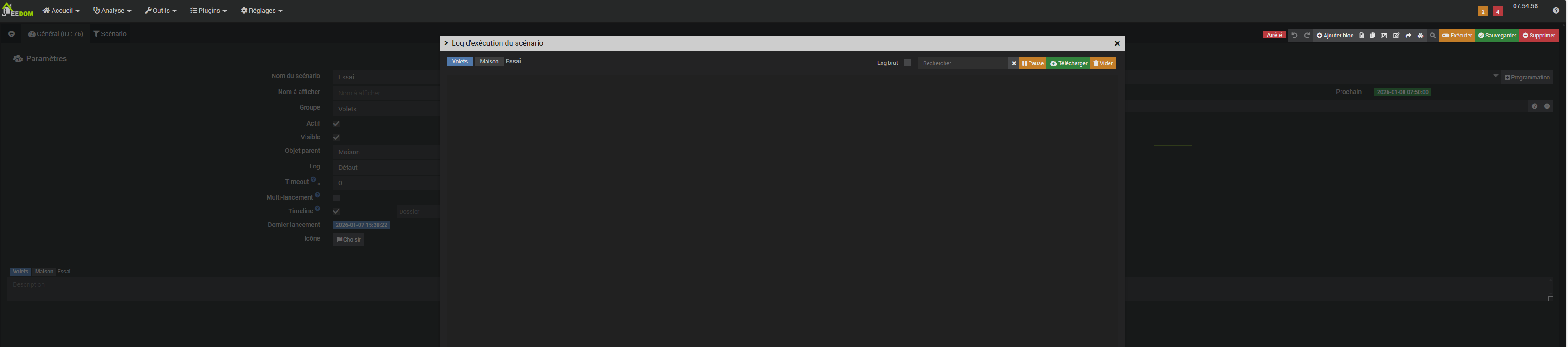Screen dimensions: 1568x347
Task: Toggle the Timeline checkbox
Action: click(x=336, y=211)
